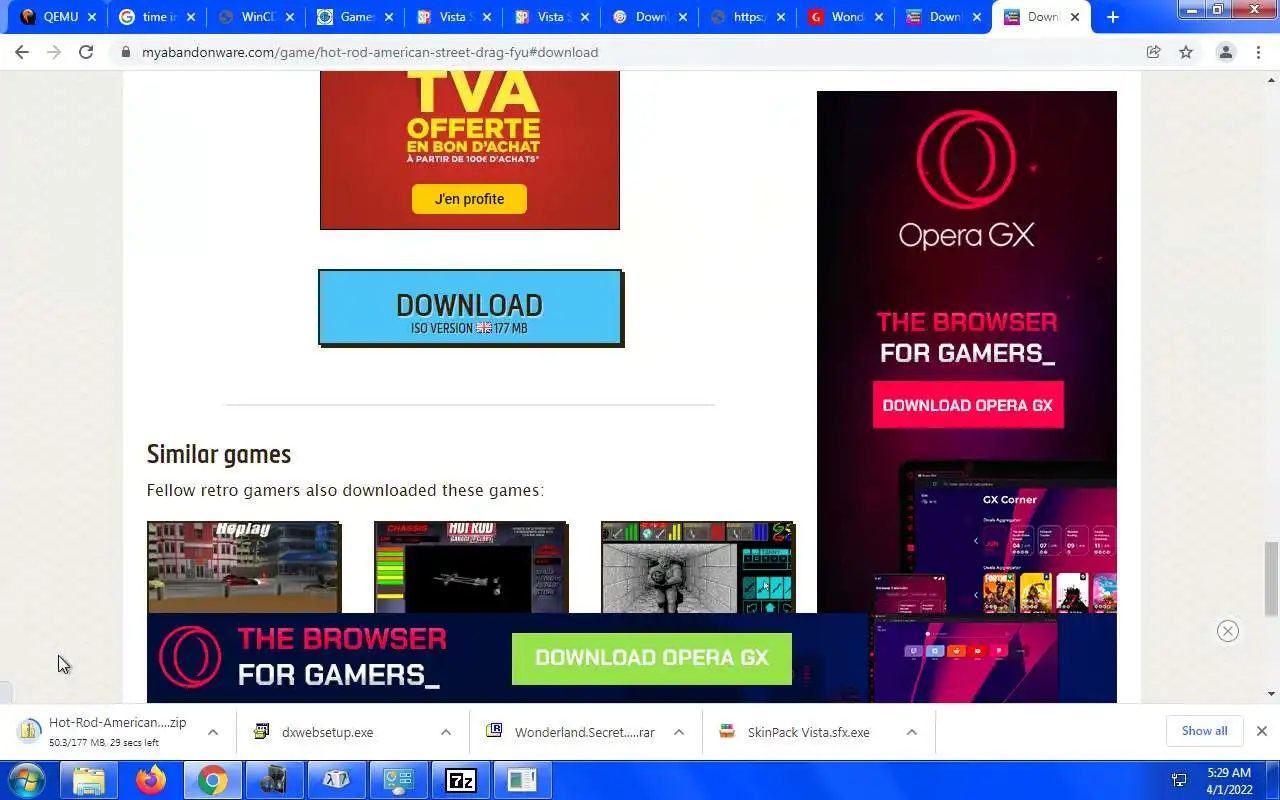1280x800 pixels.
Task: Launch Windows Explorer from the taskbar
Action: (x=89, y=780)
